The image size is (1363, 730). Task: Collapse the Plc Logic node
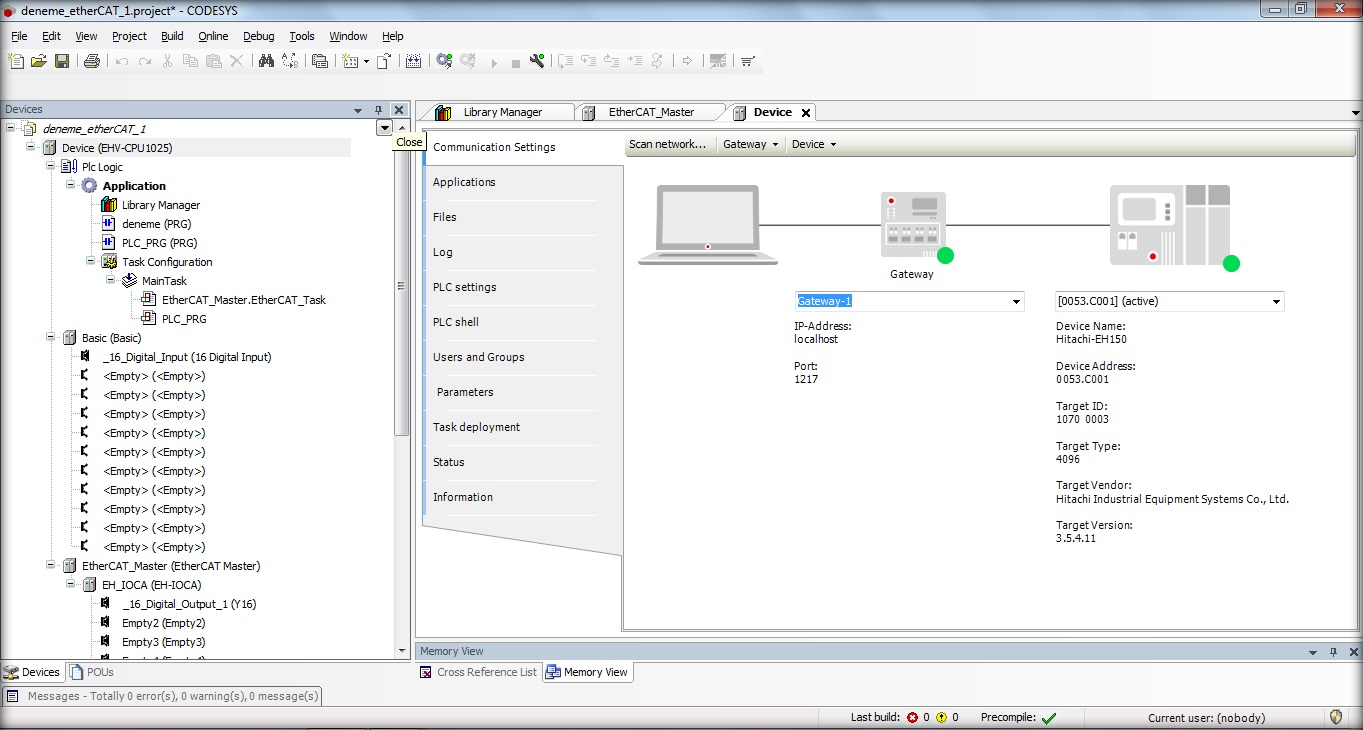point(51,166)
